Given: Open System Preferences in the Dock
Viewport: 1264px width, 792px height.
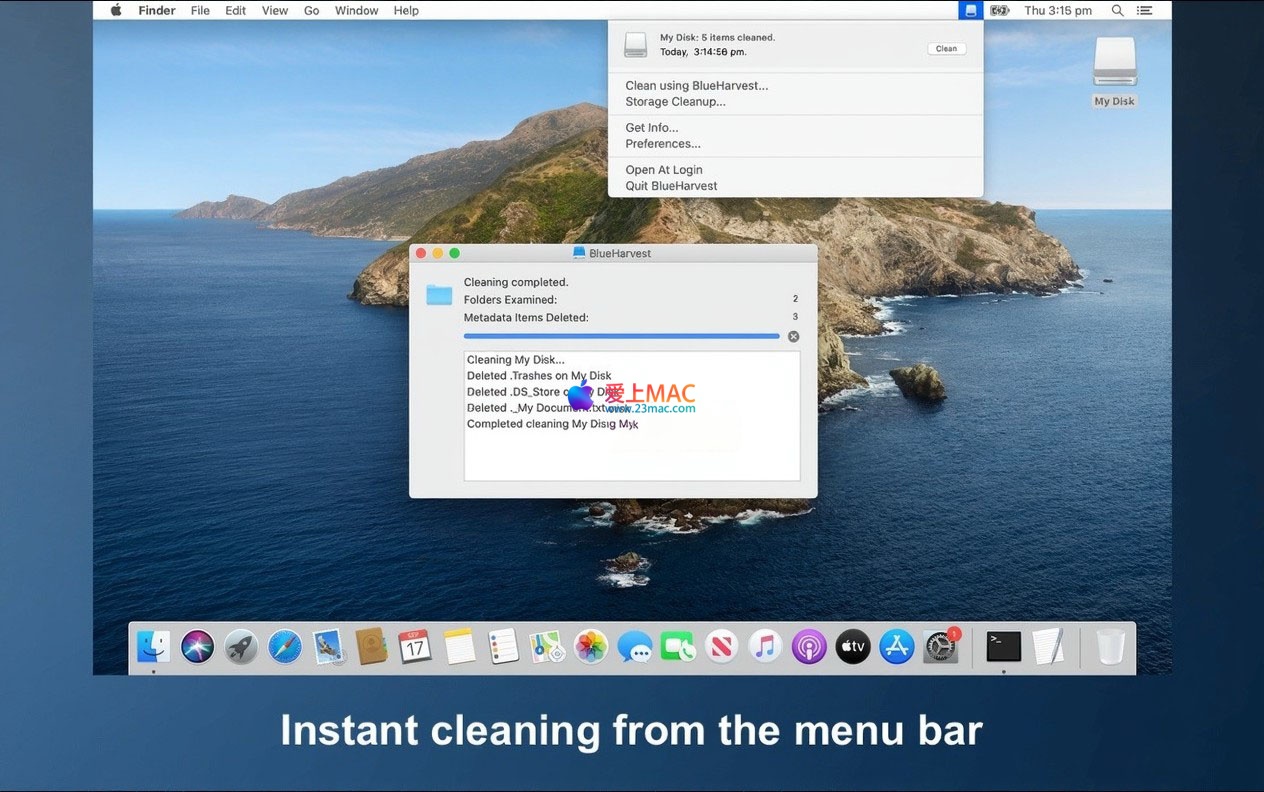Looking at the screenshot, I should (x=940, y=647).
